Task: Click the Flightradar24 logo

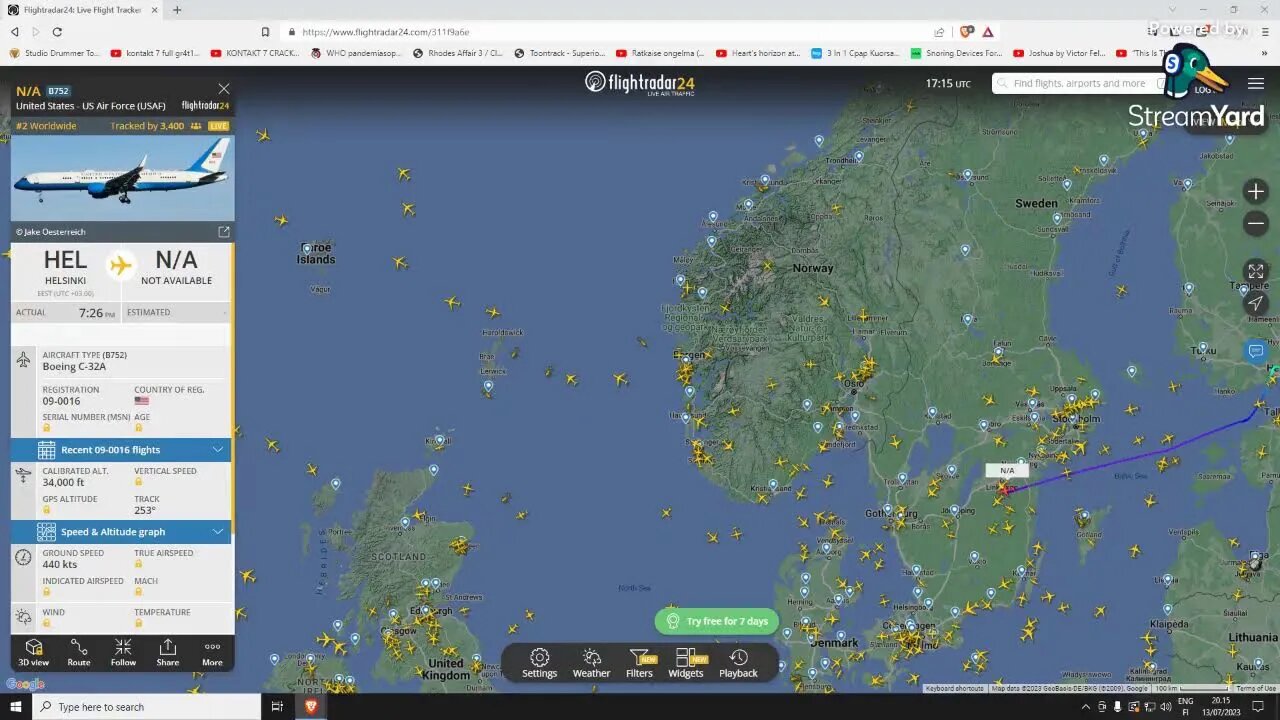Action: [639, 83]
